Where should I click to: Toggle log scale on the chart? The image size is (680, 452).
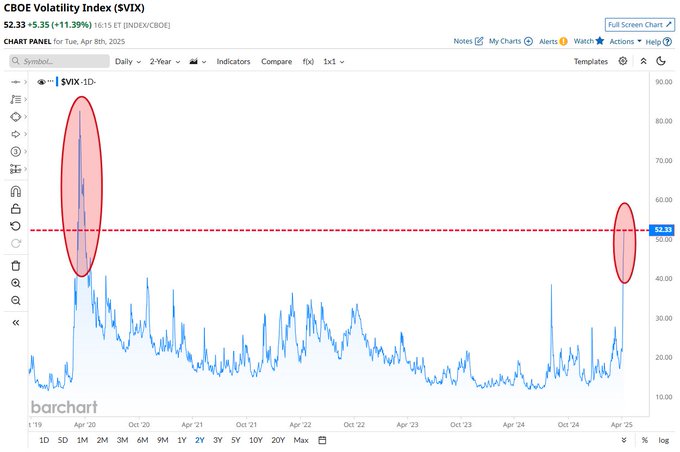coord(663,440)
